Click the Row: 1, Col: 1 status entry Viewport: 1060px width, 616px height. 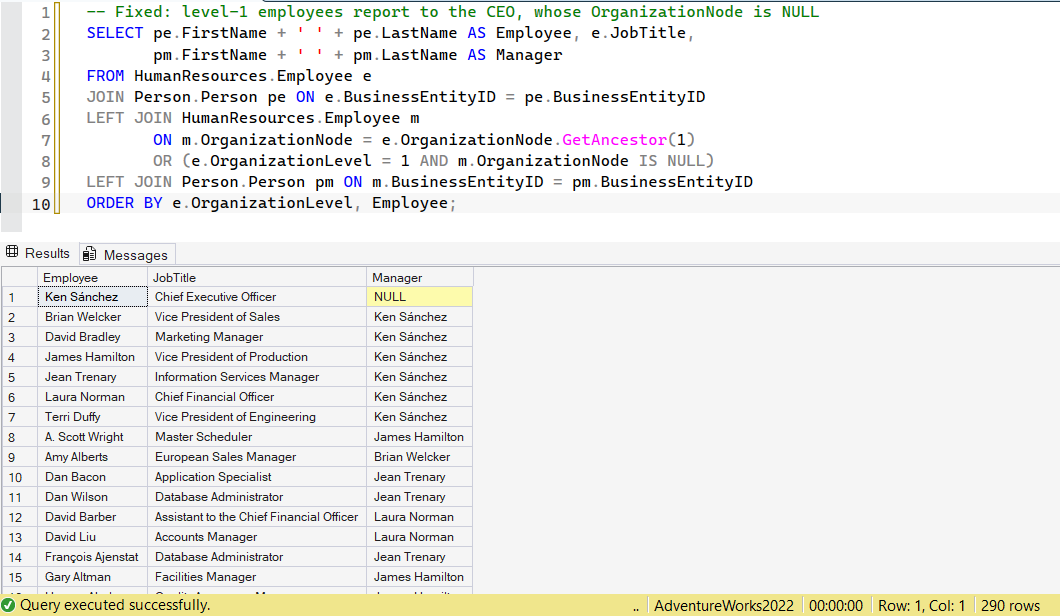921,605
